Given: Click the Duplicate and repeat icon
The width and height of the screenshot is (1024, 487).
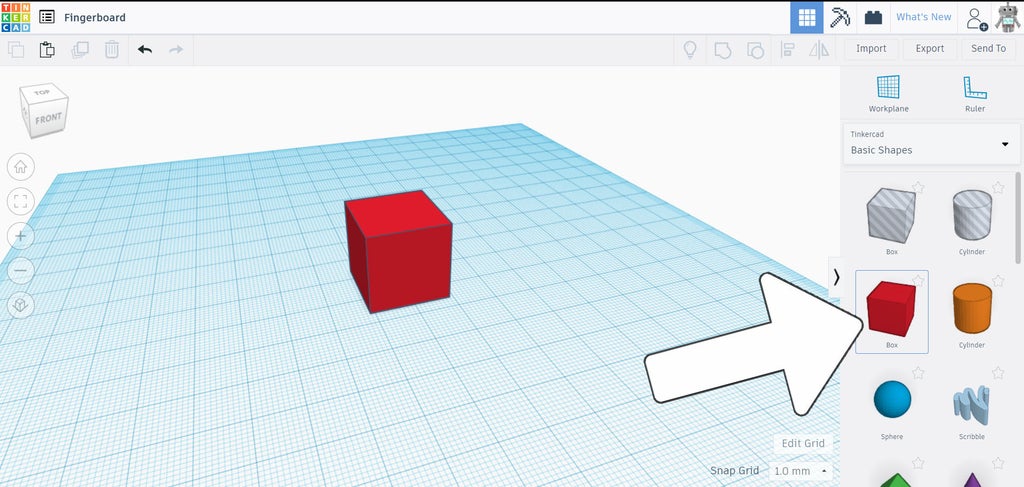Looking at the screenshot, I should point(80,50).
